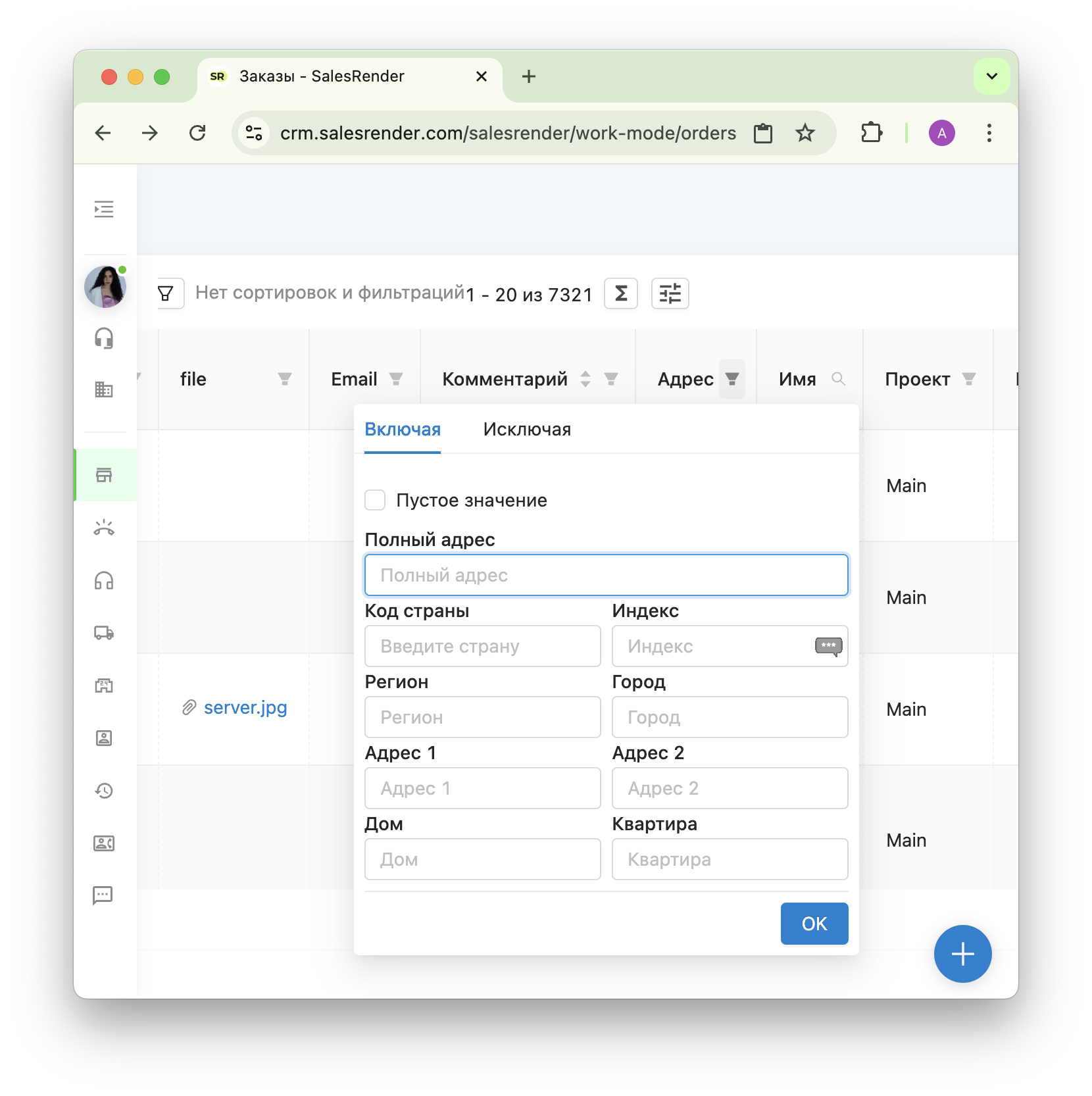Screen dimensions: 1092x1096
Task: Tick the Пустое значение checkbox
Action: point(375,500)
